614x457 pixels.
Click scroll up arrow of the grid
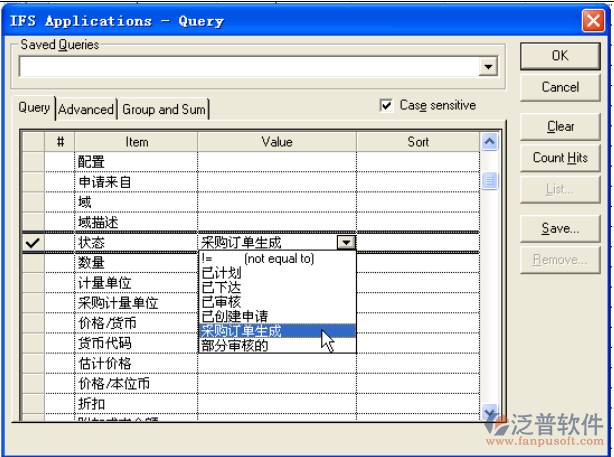[x=489, y=141]
